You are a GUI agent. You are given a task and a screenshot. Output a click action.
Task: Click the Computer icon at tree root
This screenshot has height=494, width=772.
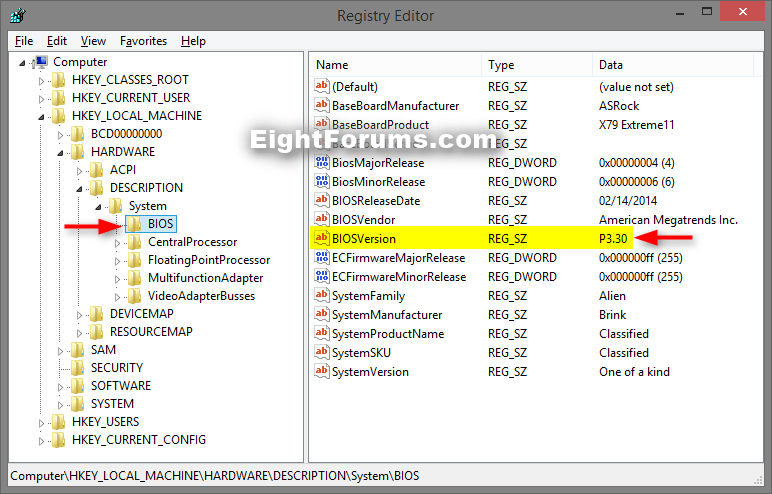pos(40,62)
